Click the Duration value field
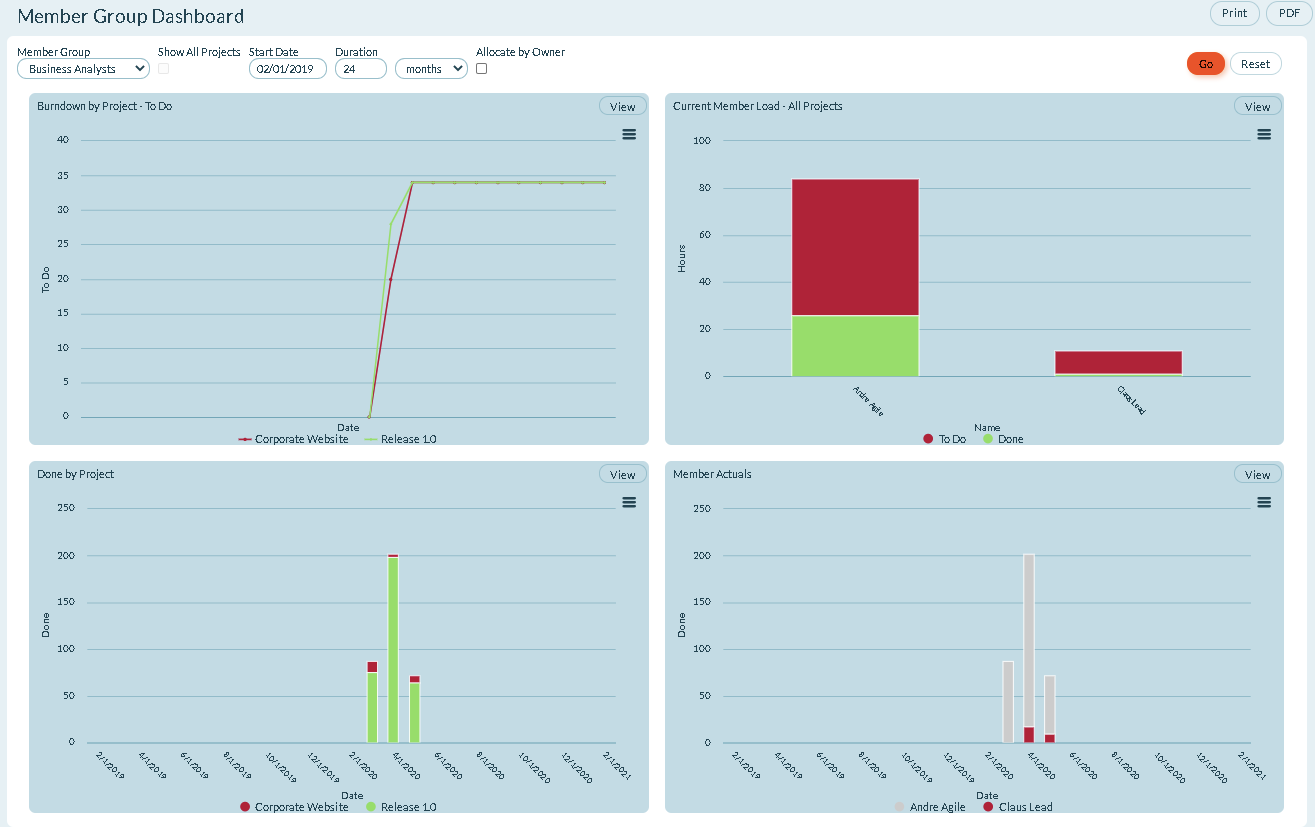The height and width of the screenshot is (827, 1315). pos(361,69)
